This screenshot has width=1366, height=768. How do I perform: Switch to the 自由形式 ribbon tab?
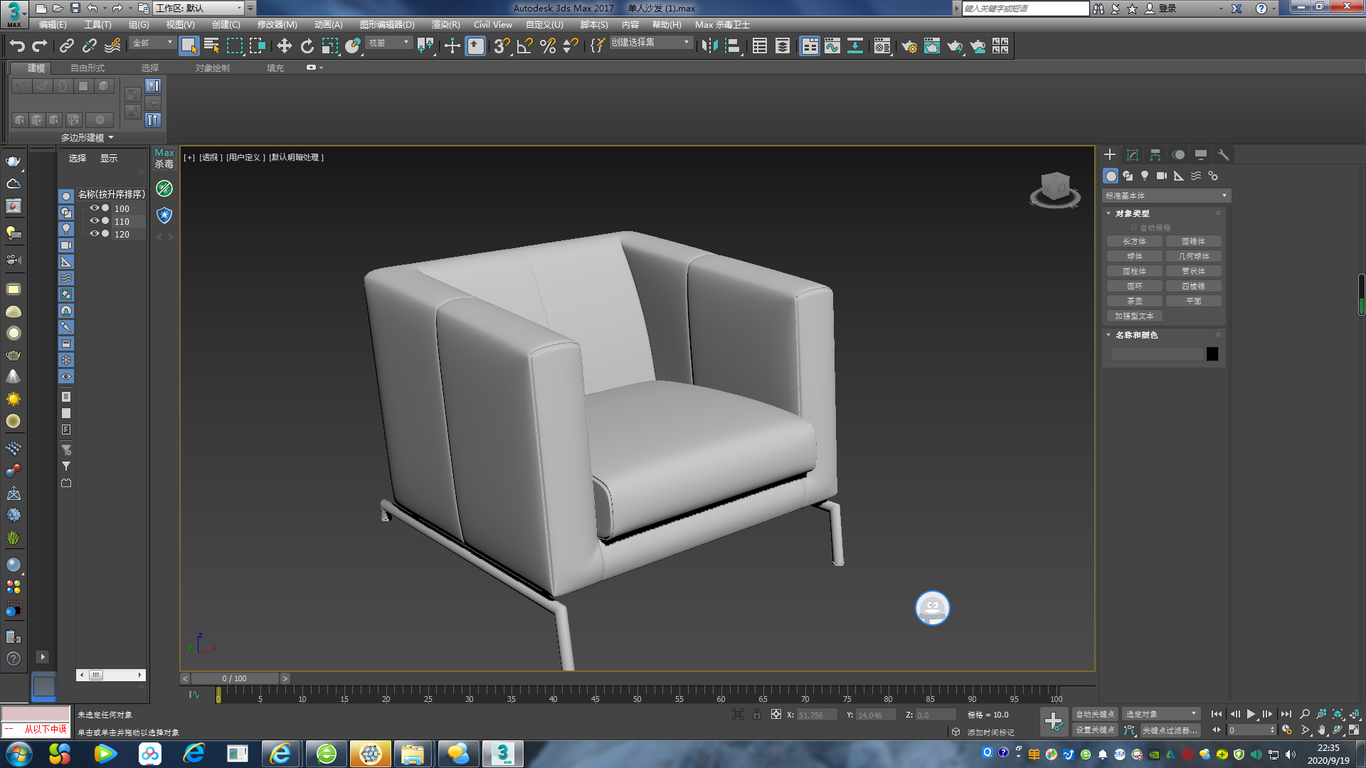coord(87,68)
